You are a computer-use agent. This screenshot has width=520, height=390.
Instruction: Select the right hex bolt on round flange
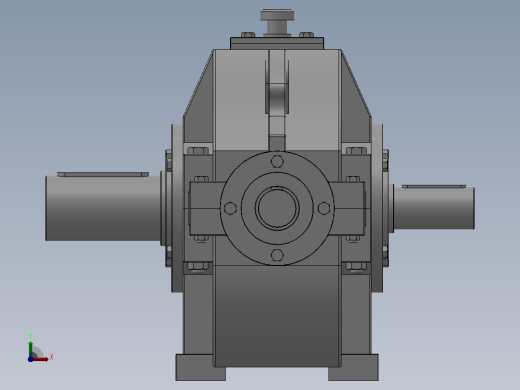tap(324, 208)
